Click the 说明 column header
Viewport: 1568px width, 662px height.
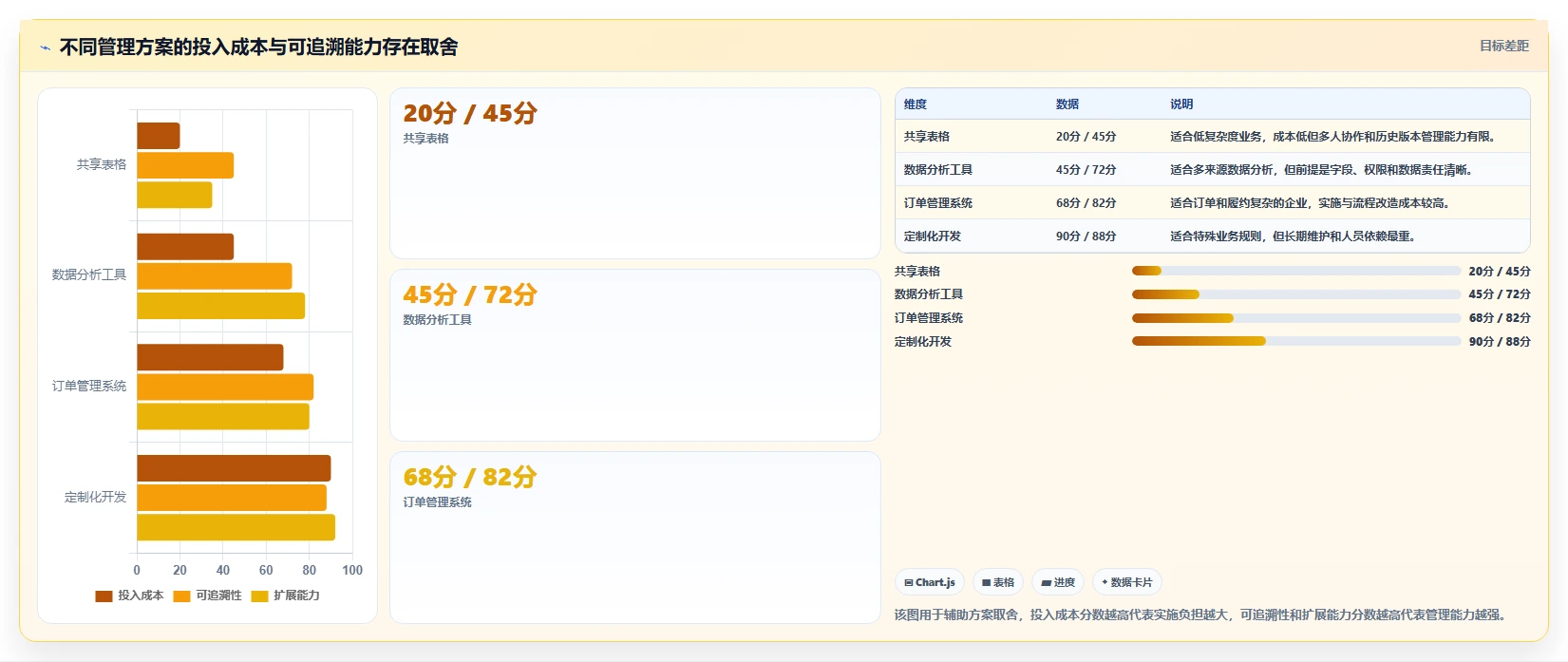(1181, 104)
